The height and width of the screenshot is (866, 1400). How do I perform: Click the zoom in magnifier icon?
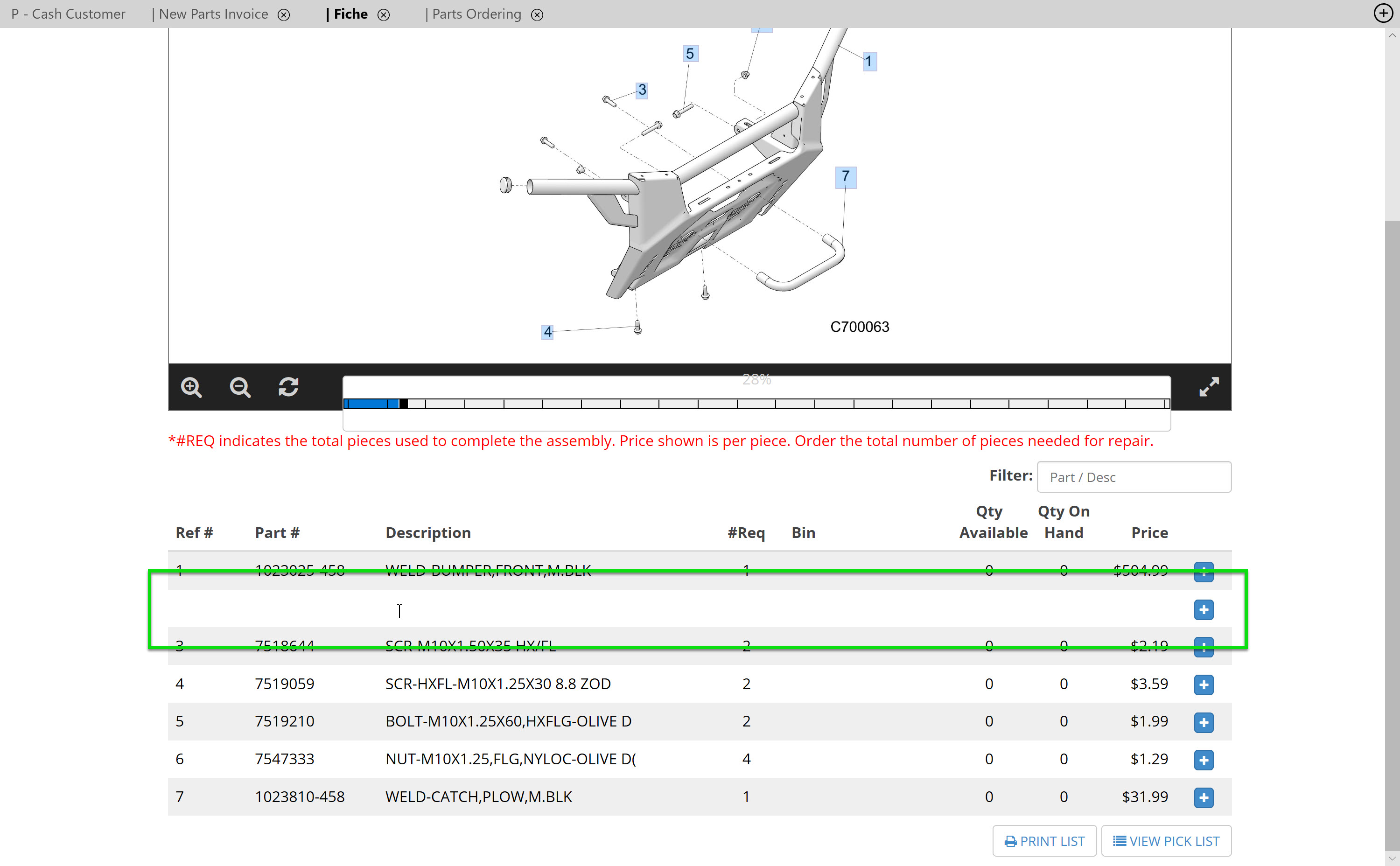(191, 388)
